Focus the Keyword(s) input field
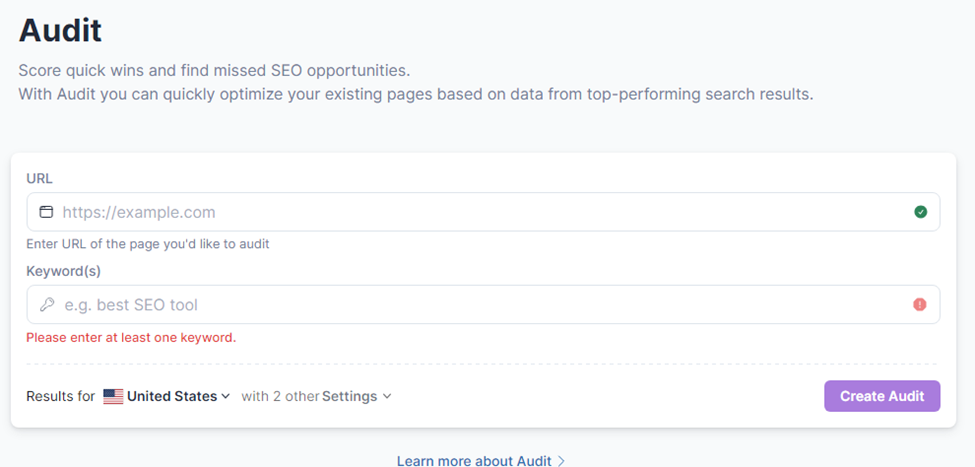The width and height of the screenshot is (975, 467). 480,305
